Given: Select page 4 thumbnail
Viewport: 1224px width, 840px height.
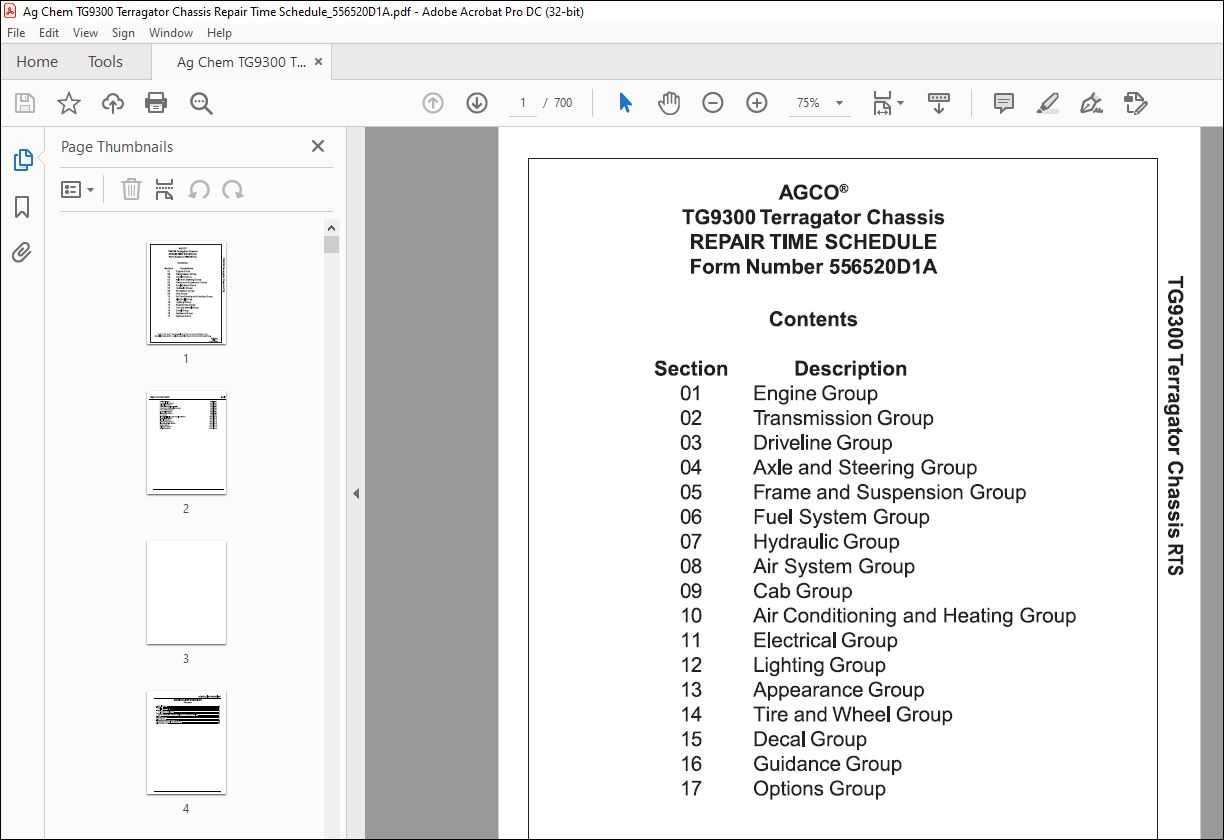Looking at the screenshot, I should tap(186, 743).
